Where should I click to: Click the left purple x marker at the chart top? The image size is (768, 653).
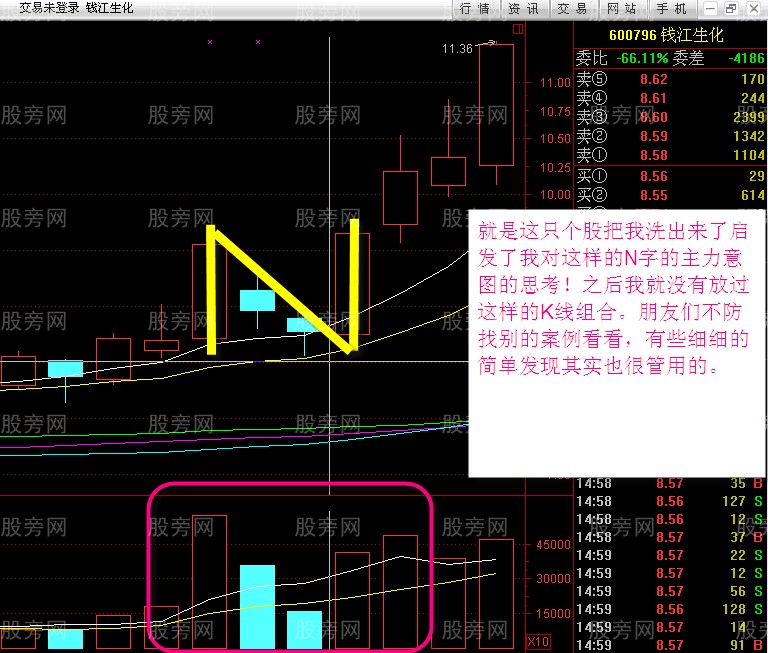pyautogui.click(x=210, y=42)
